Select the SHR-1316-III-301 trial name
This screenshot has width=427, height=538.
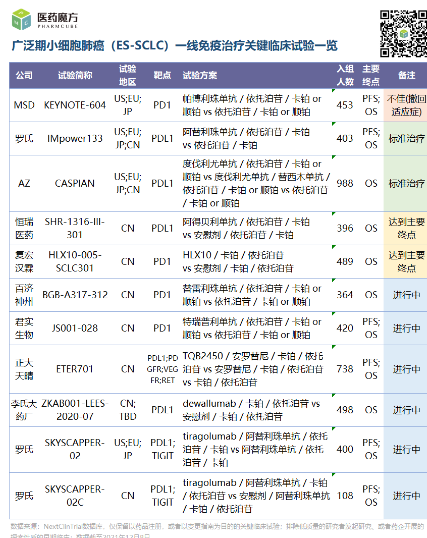[75, 228]
